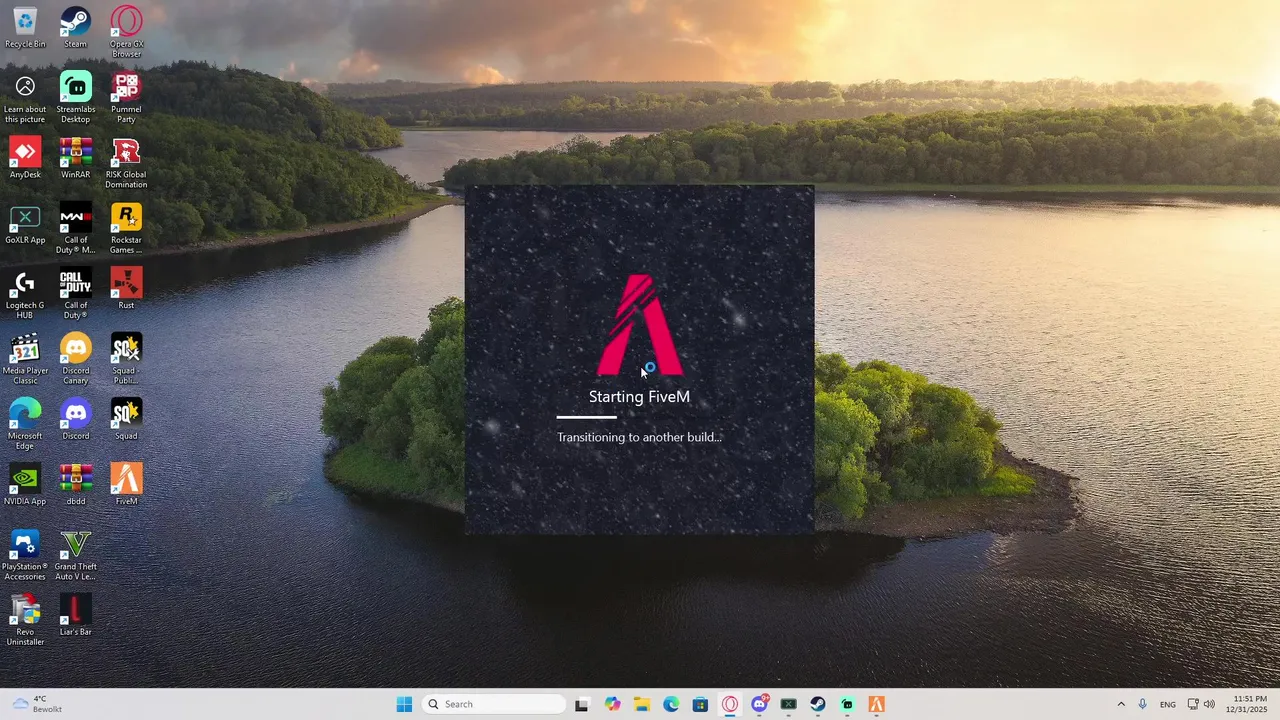Switch to Discord in the taskbar

(759, 704)
